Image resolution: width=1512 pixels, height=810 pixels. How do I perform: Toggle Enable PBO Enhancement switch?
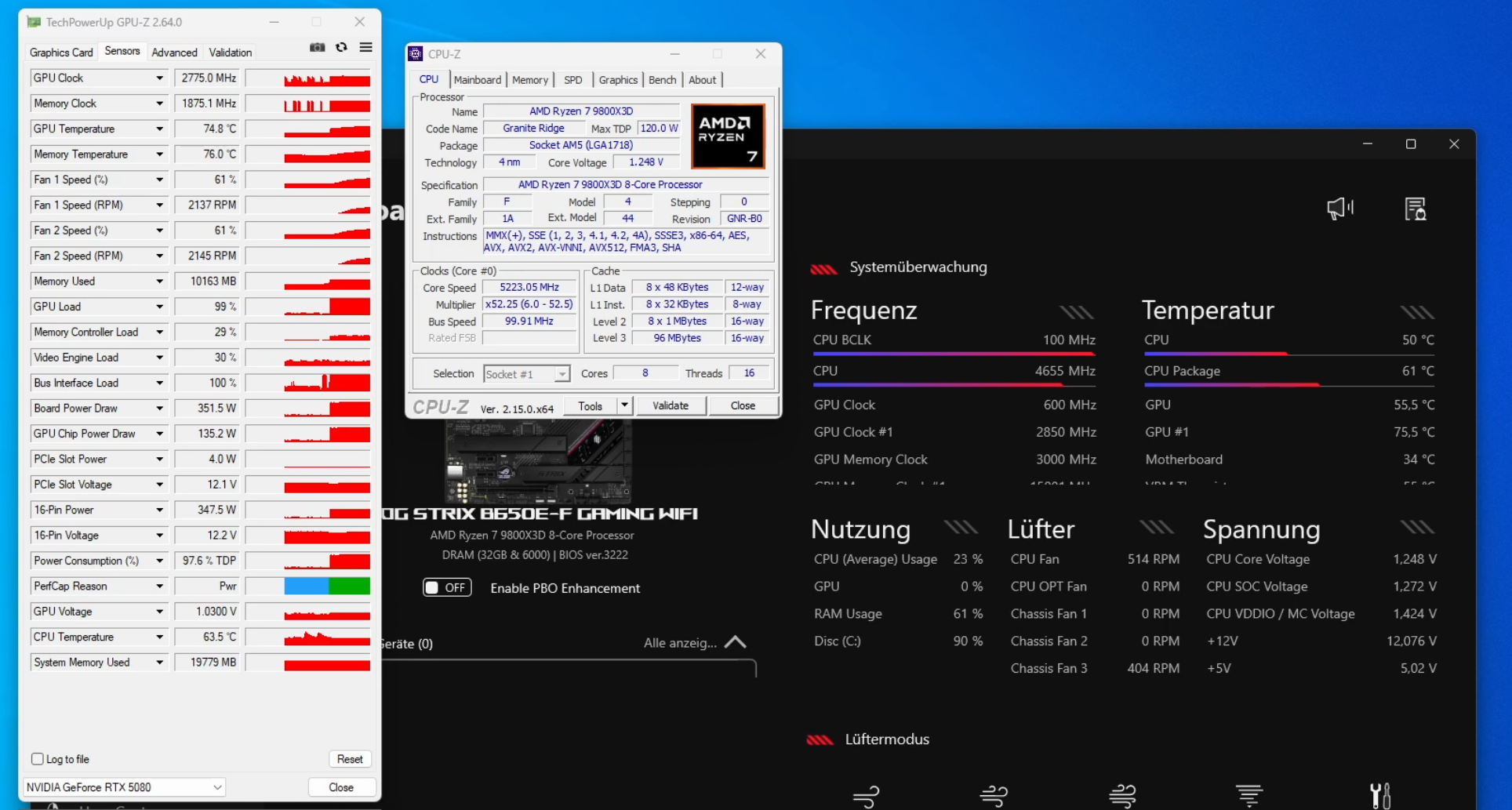point(447,587)
